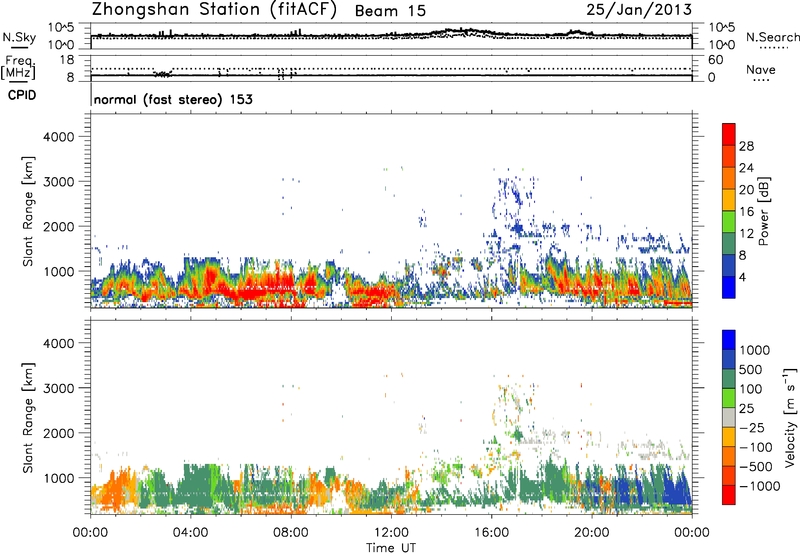Click '4000' on the power panel axis
This screenshot has width=800, height=554.
[58, 137]
